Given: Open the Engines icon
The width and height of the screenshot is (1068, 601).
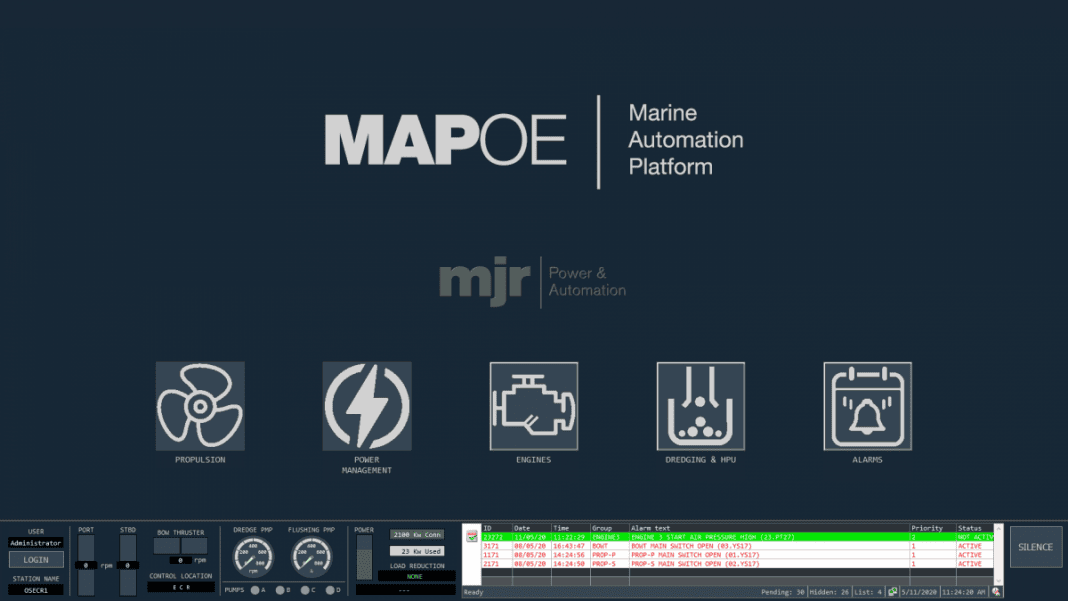Looking at the screenshot, I should (533, 405).
